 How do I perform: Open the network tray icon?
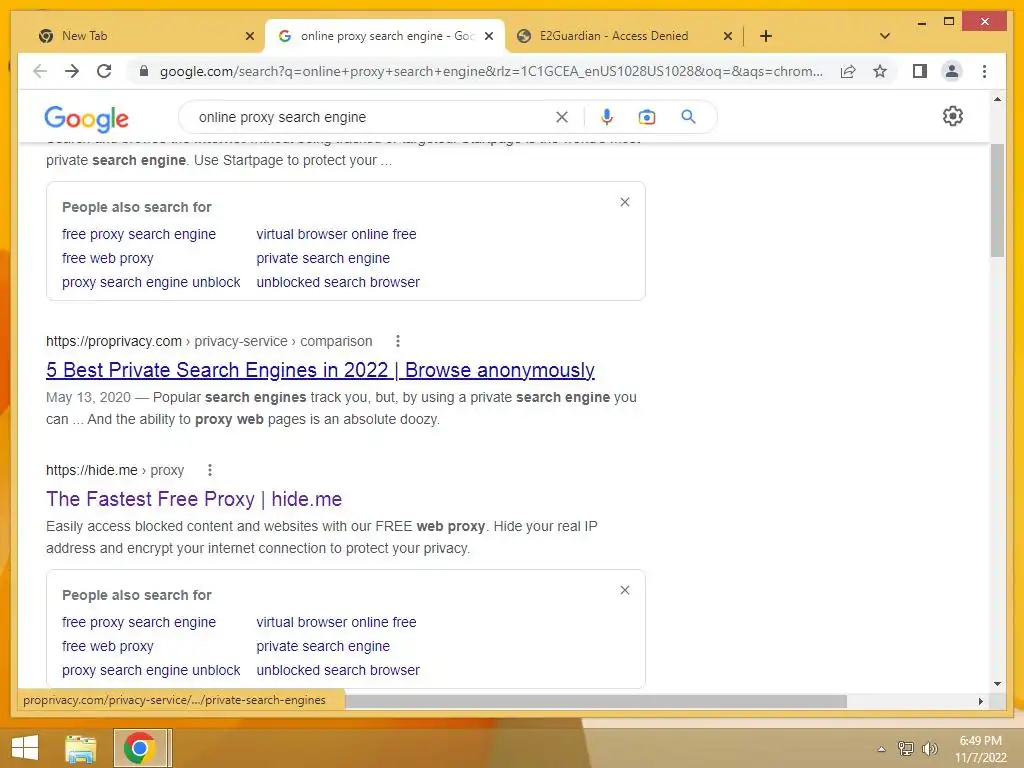tap(906, 748)
